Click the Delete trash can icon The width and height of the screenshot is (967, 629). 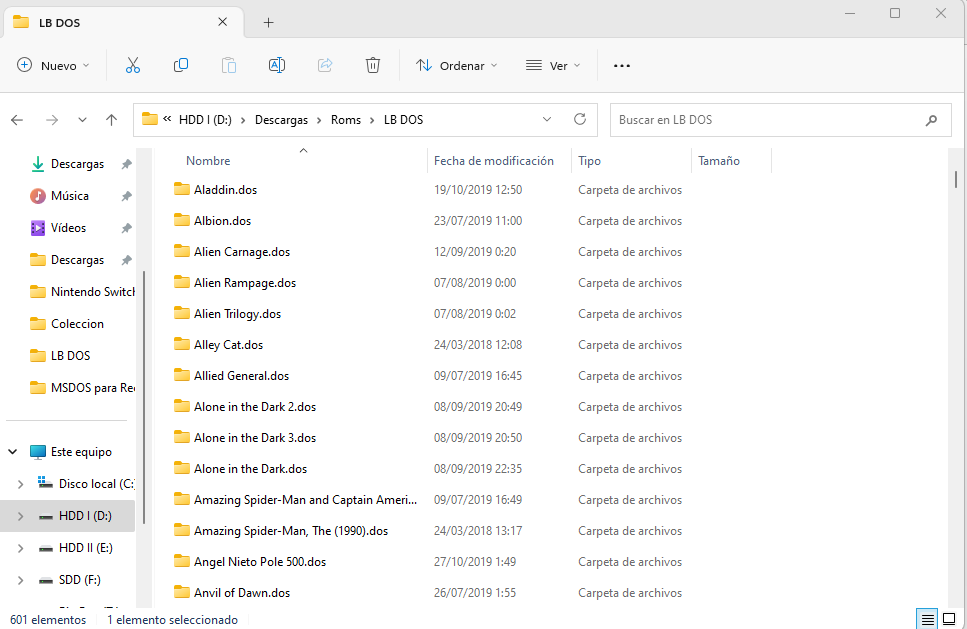pos(373,65)
